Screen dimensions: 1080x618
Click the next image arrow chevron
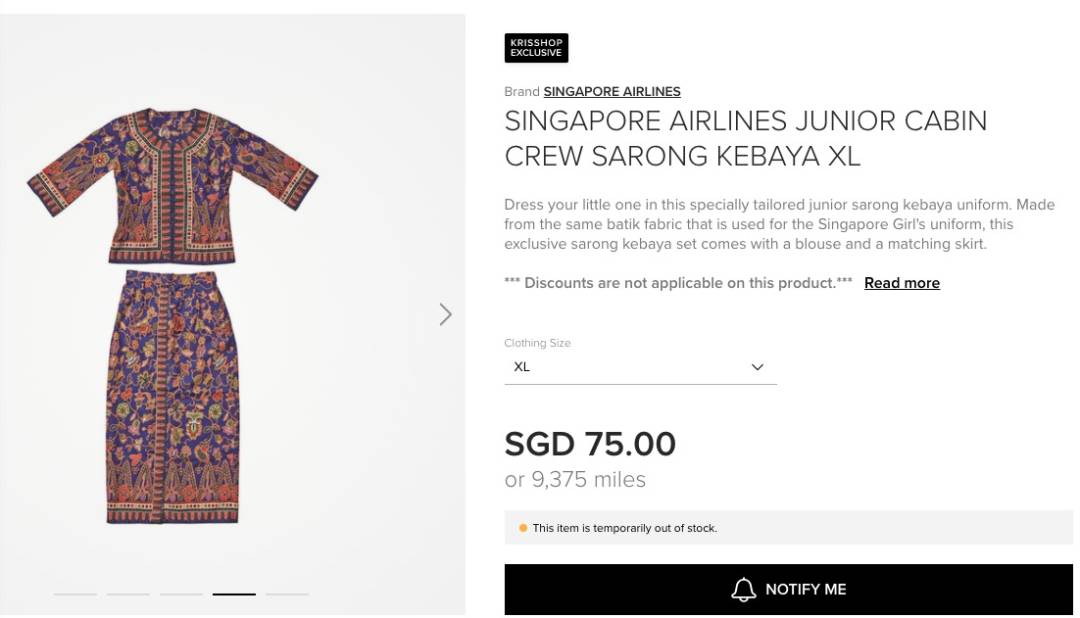coord(446,315)
